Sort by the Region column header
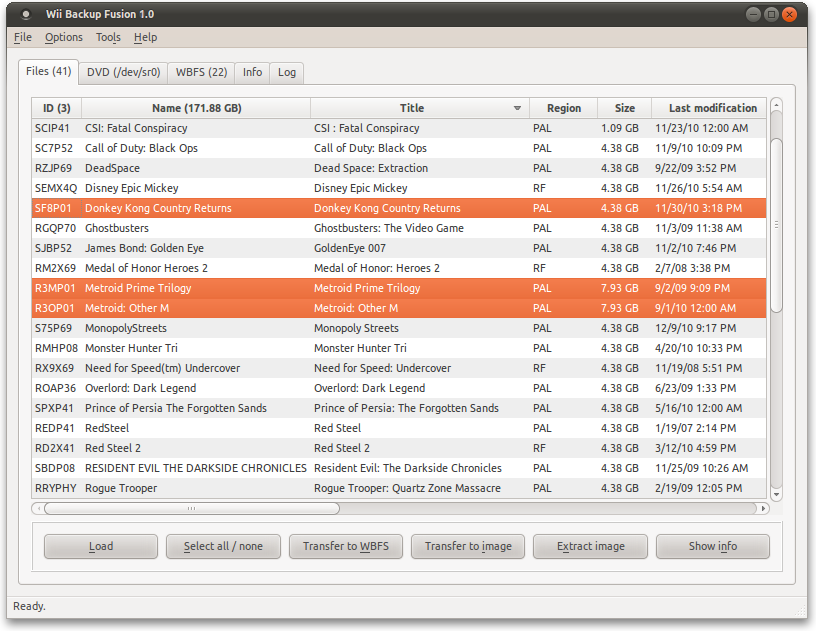This screenshot has height=631, width=816. point(564,108)
